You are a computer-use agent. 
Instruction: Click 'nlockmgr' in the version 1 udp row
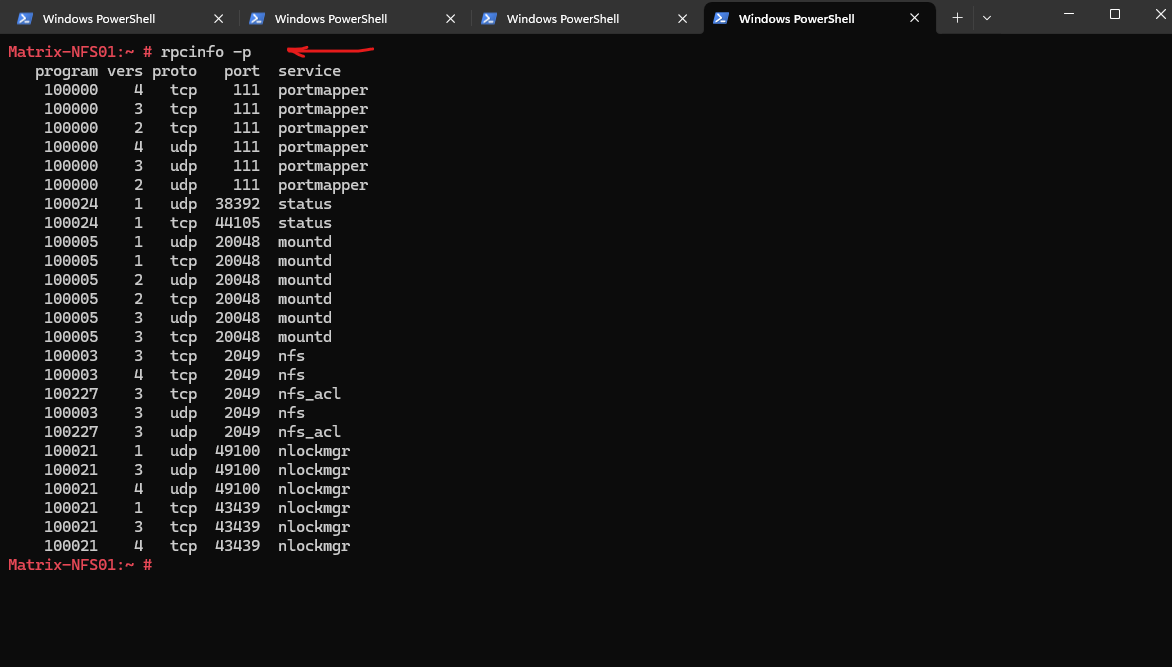314,451
